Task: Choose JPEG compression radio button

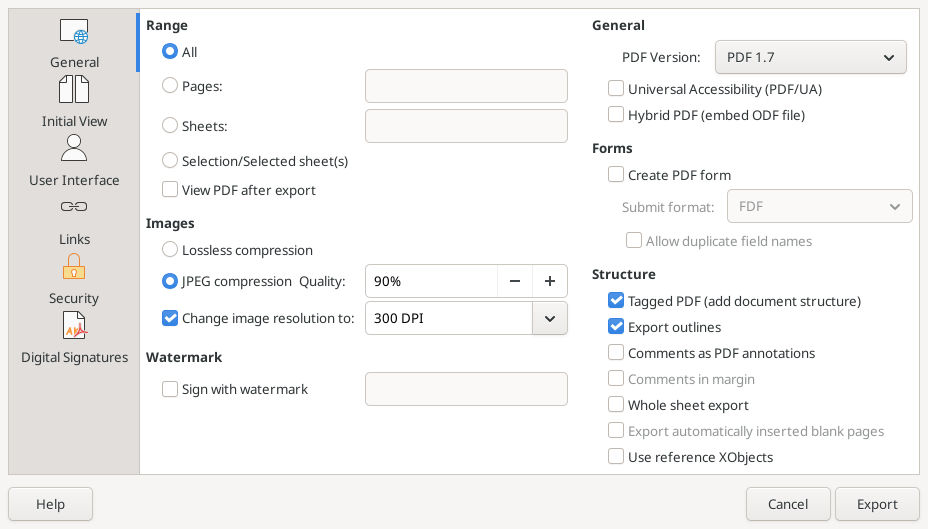Action: [170, 281]
